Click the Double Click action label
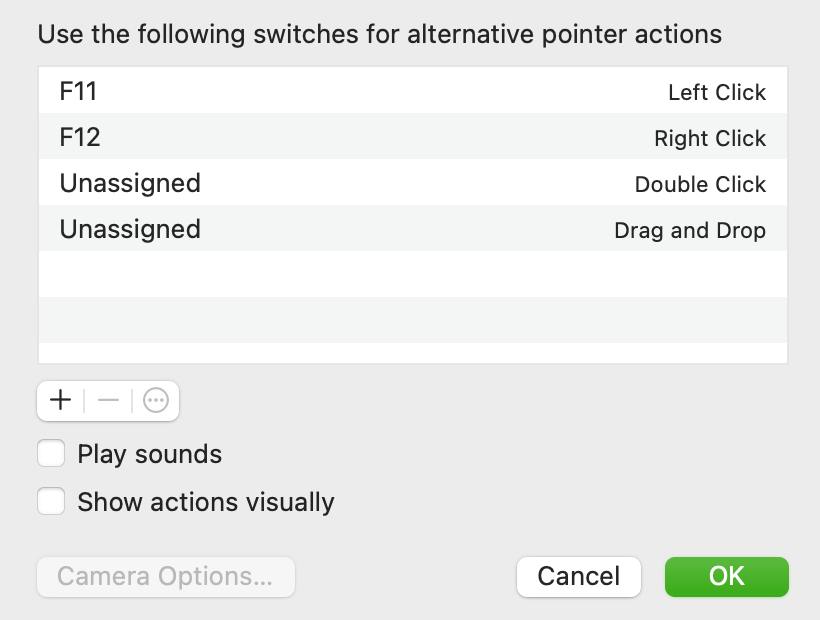This screenshot has height=620, width=820. coord(700,185)
